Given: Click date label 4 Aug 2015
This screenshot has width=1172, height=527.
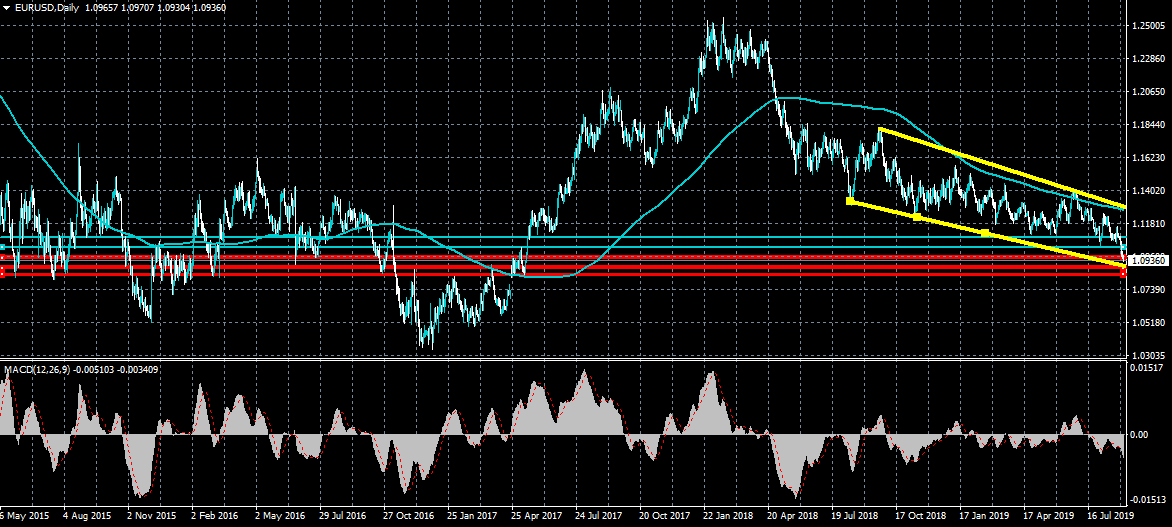Looking at the screenshot, I should [x=87, y=516].
